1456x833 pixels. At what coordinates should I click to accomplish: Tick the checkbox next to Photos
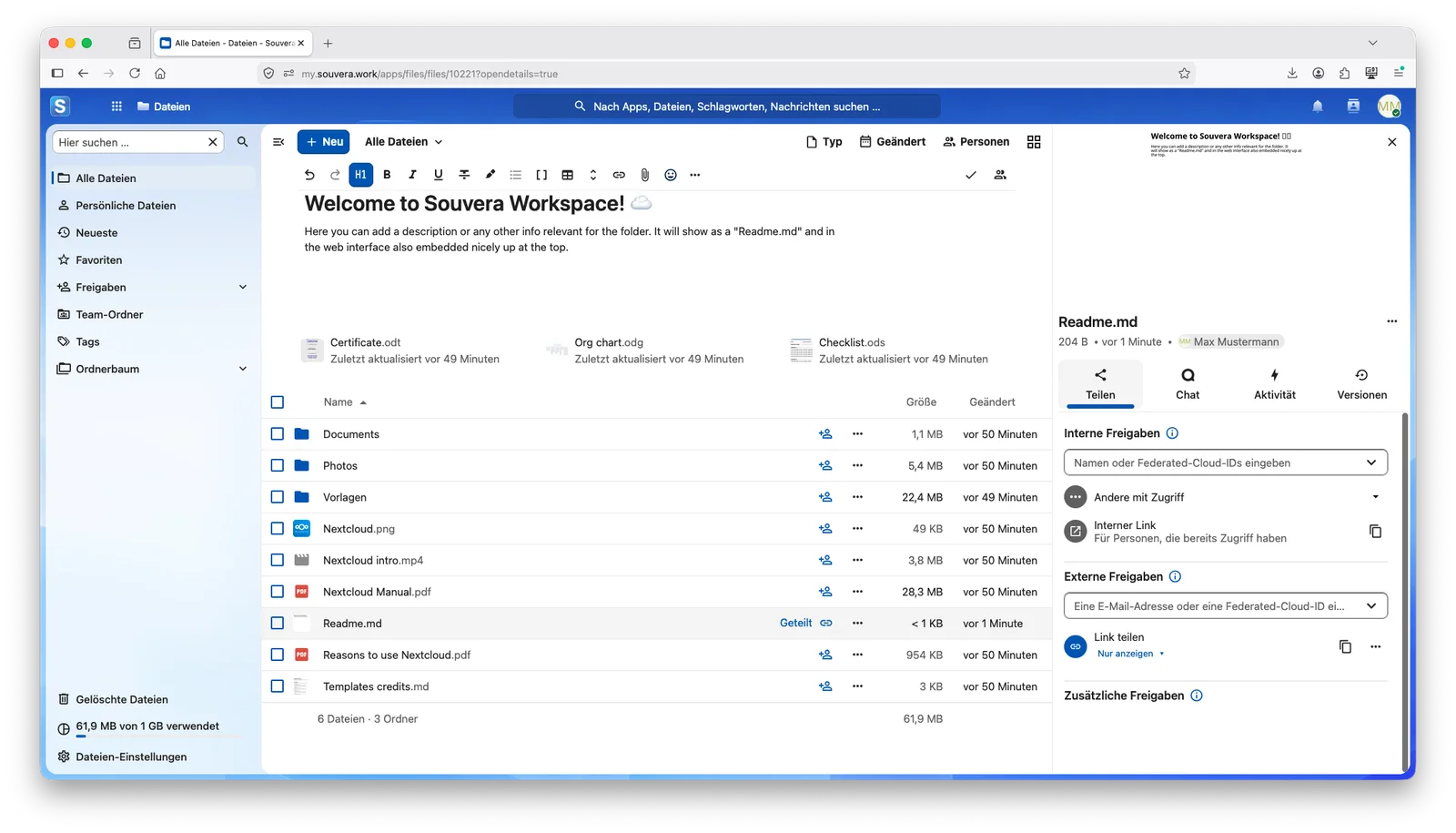click(x=278, y=465)
